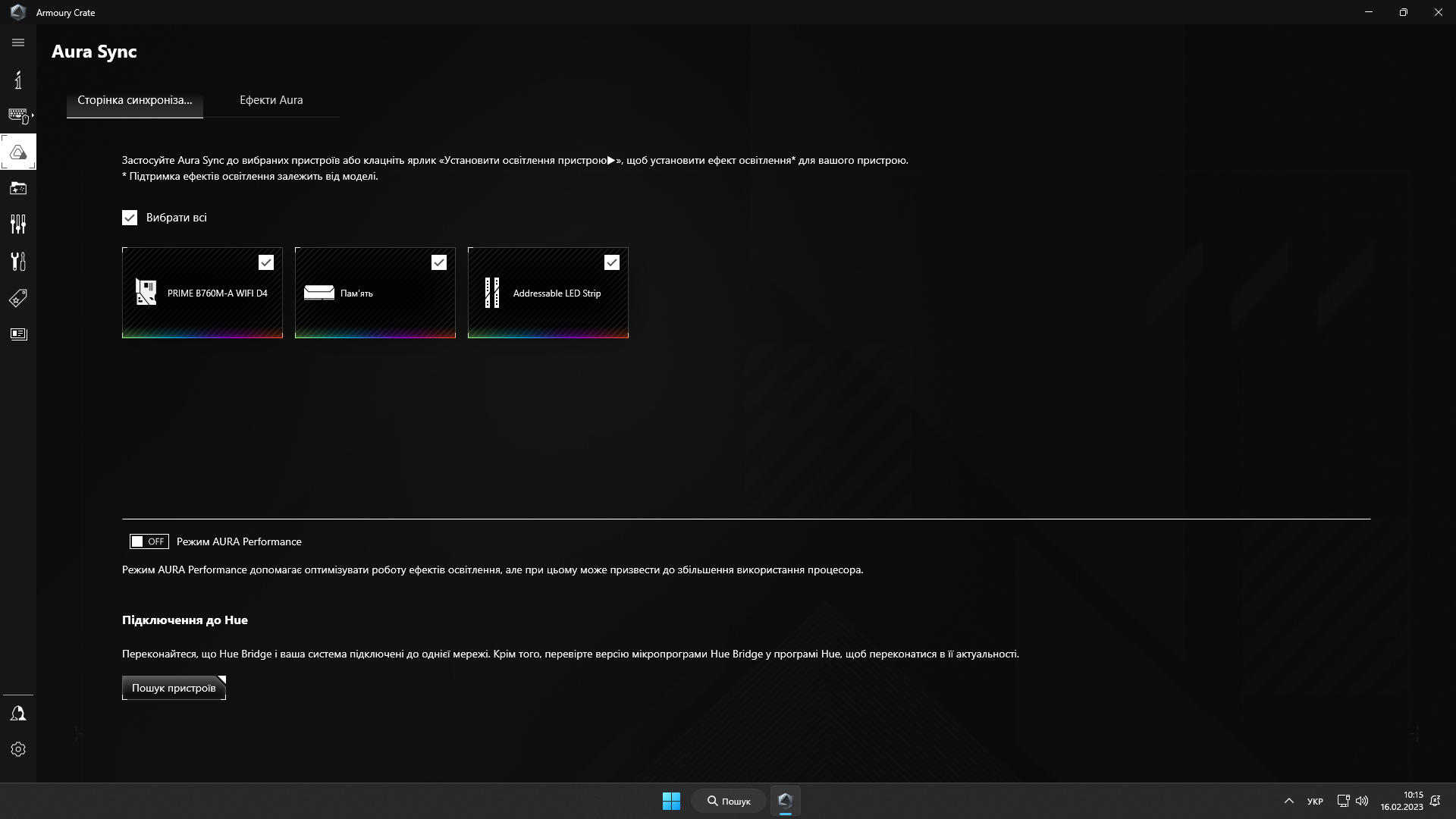Expand the Devices submenu arrow in sidebar

pos(33,115)
